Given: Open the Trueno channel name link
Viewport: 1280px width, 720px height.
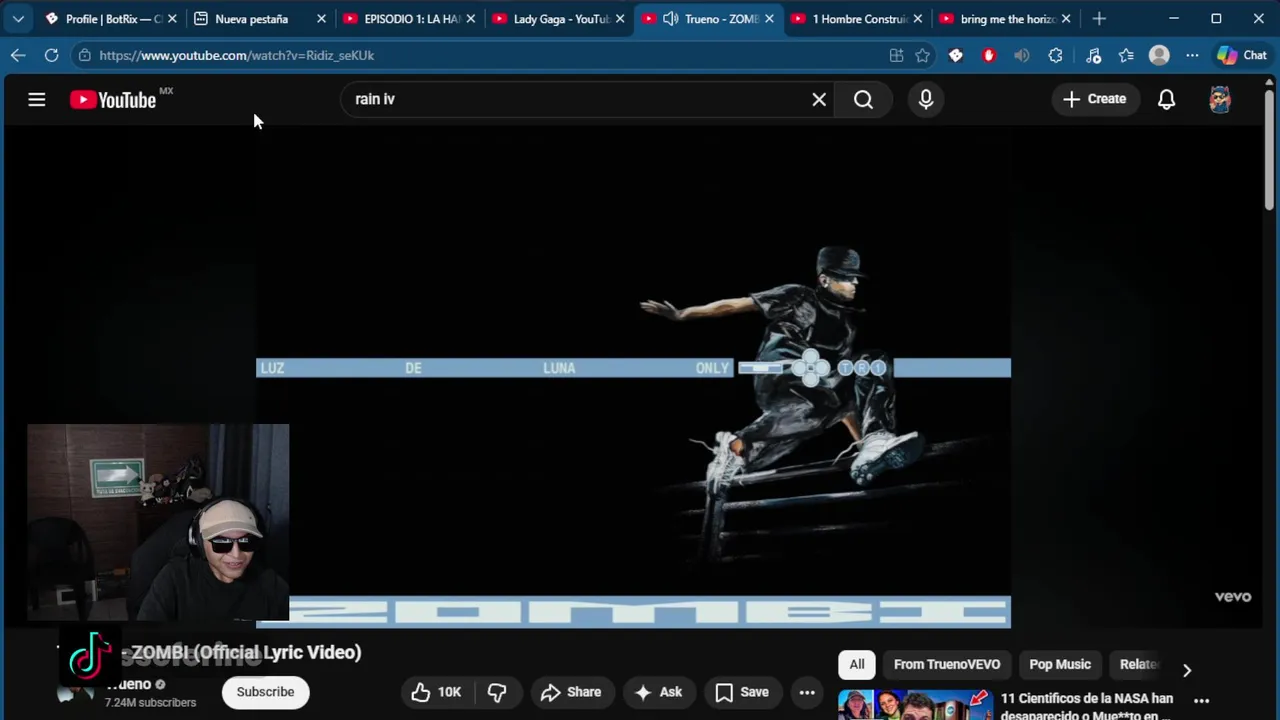Looking at the screenshot, I should [129, 684].
